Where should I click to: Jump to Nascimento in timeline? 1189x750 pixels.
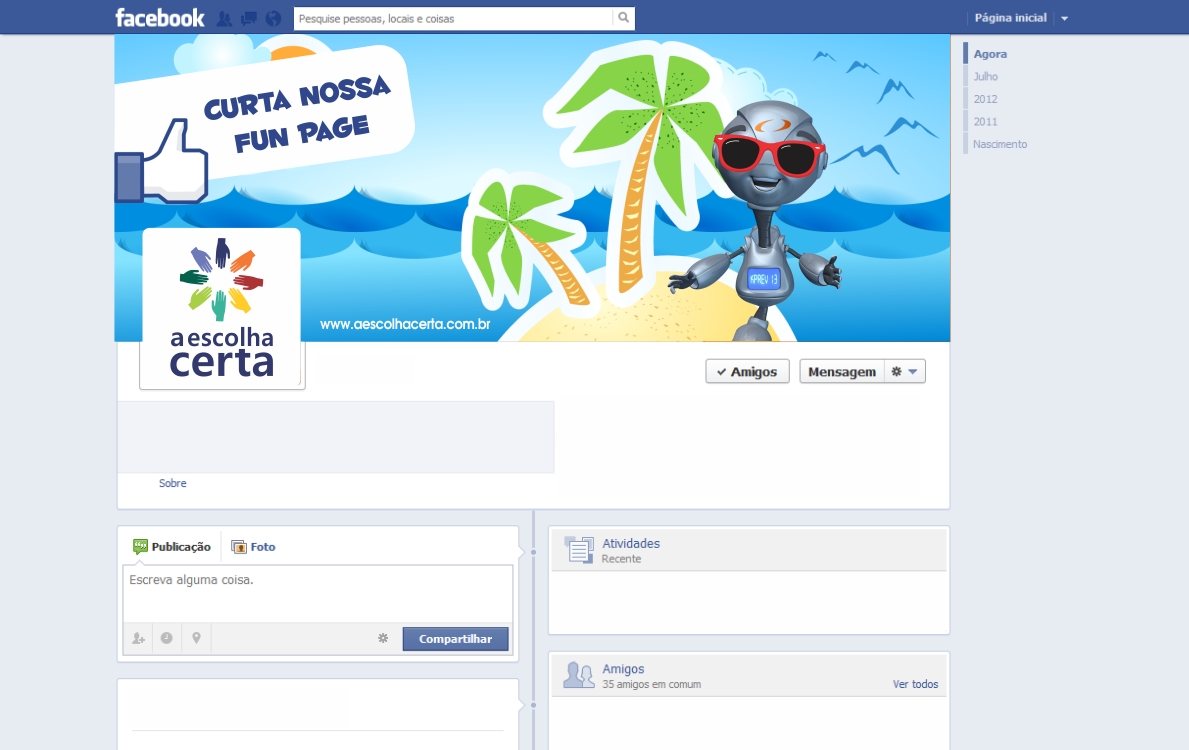tap(1000, 144)
